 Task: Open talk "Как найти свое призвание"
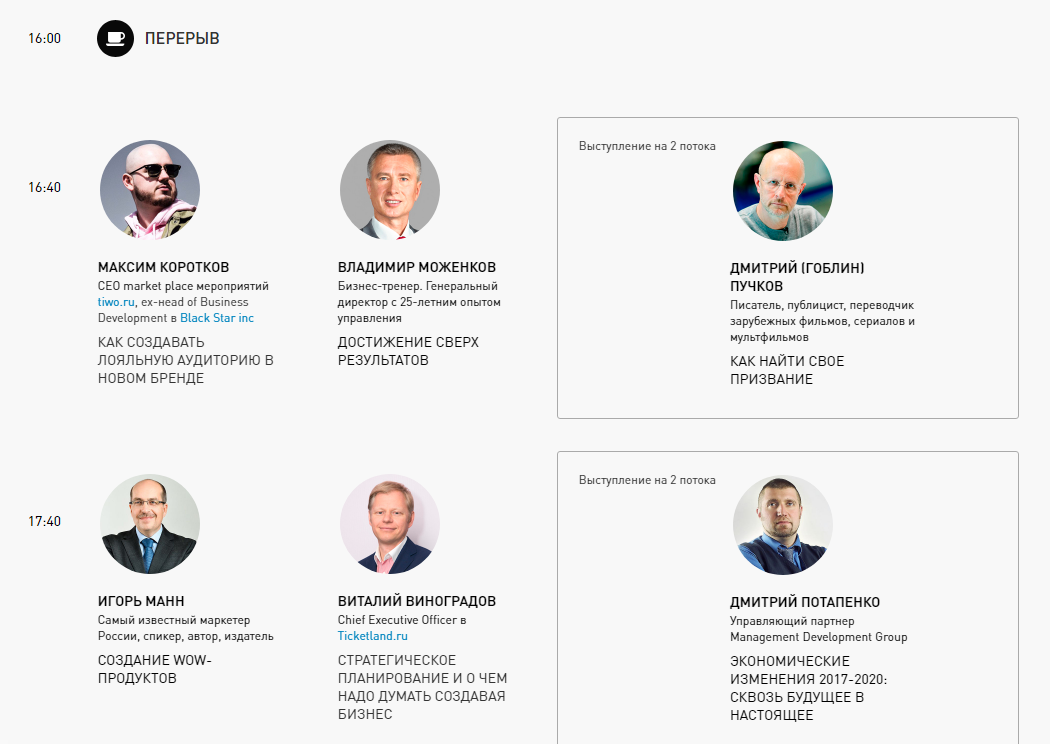[x=787, y=370]
